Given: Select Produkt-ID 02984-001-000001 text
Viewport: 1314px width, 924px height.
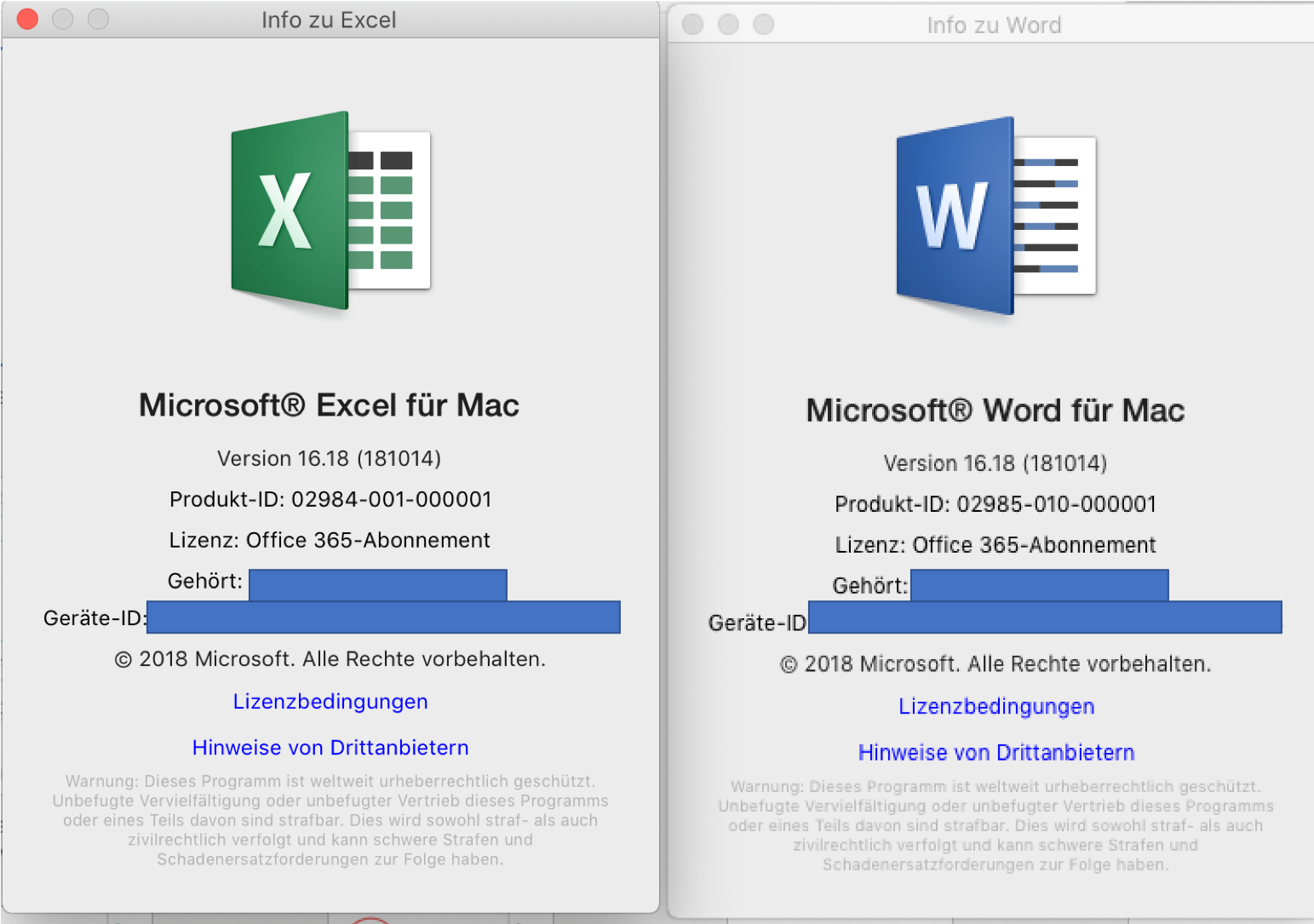Looking at the screenshot, I should tap(330, 499).
